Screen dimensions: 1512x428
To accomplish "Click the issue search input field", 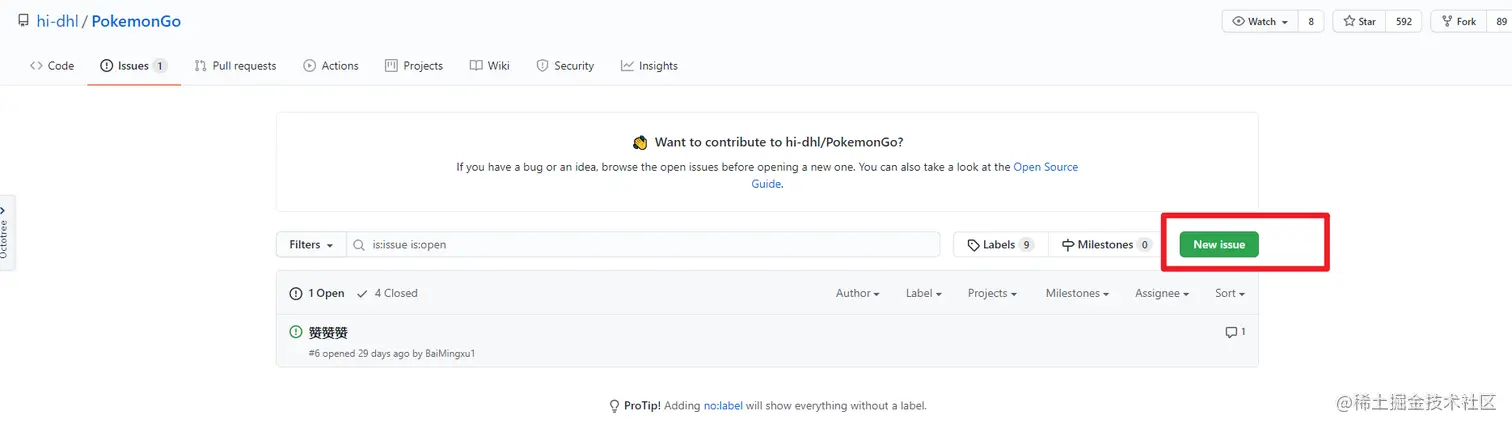I will 650,245.
